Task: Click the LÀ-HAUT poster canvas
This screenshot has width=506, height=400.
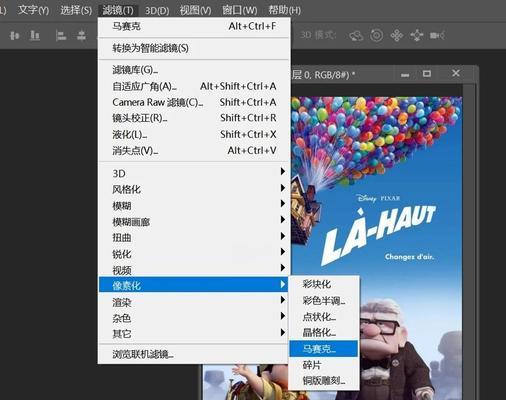Action: (377, 248)
